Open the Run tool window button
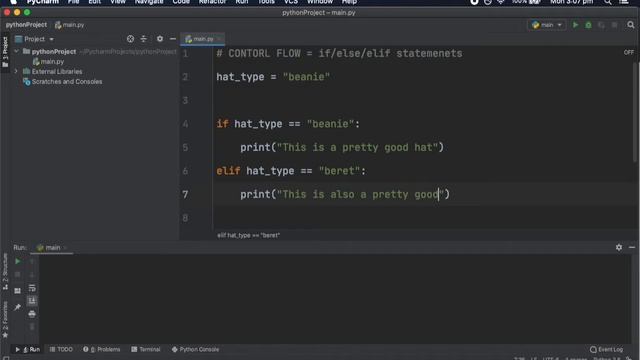This screenshot has height=360, width=640. tap(28, 349)
